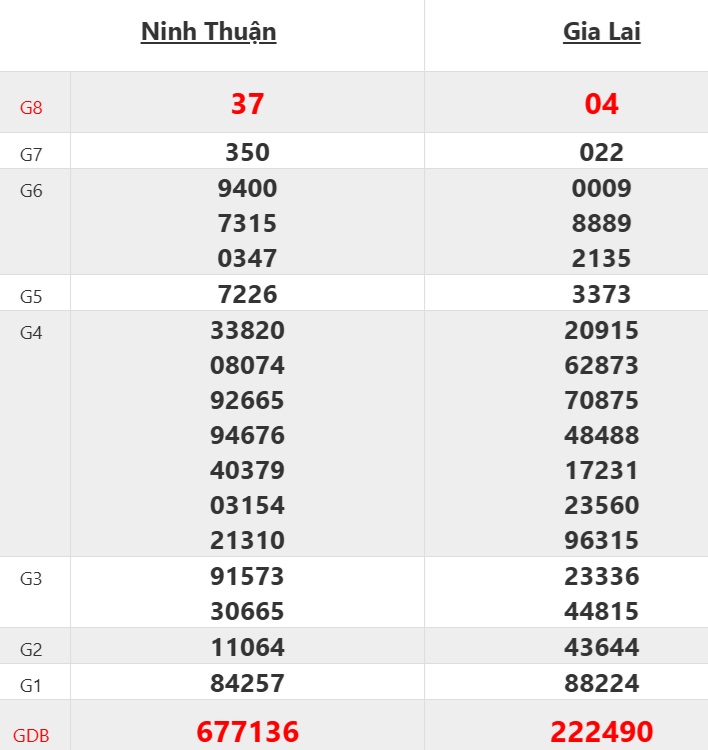Click Gia Lai G2 number 43644
This screenshot has height=750, width=708.
coord(601,647)
